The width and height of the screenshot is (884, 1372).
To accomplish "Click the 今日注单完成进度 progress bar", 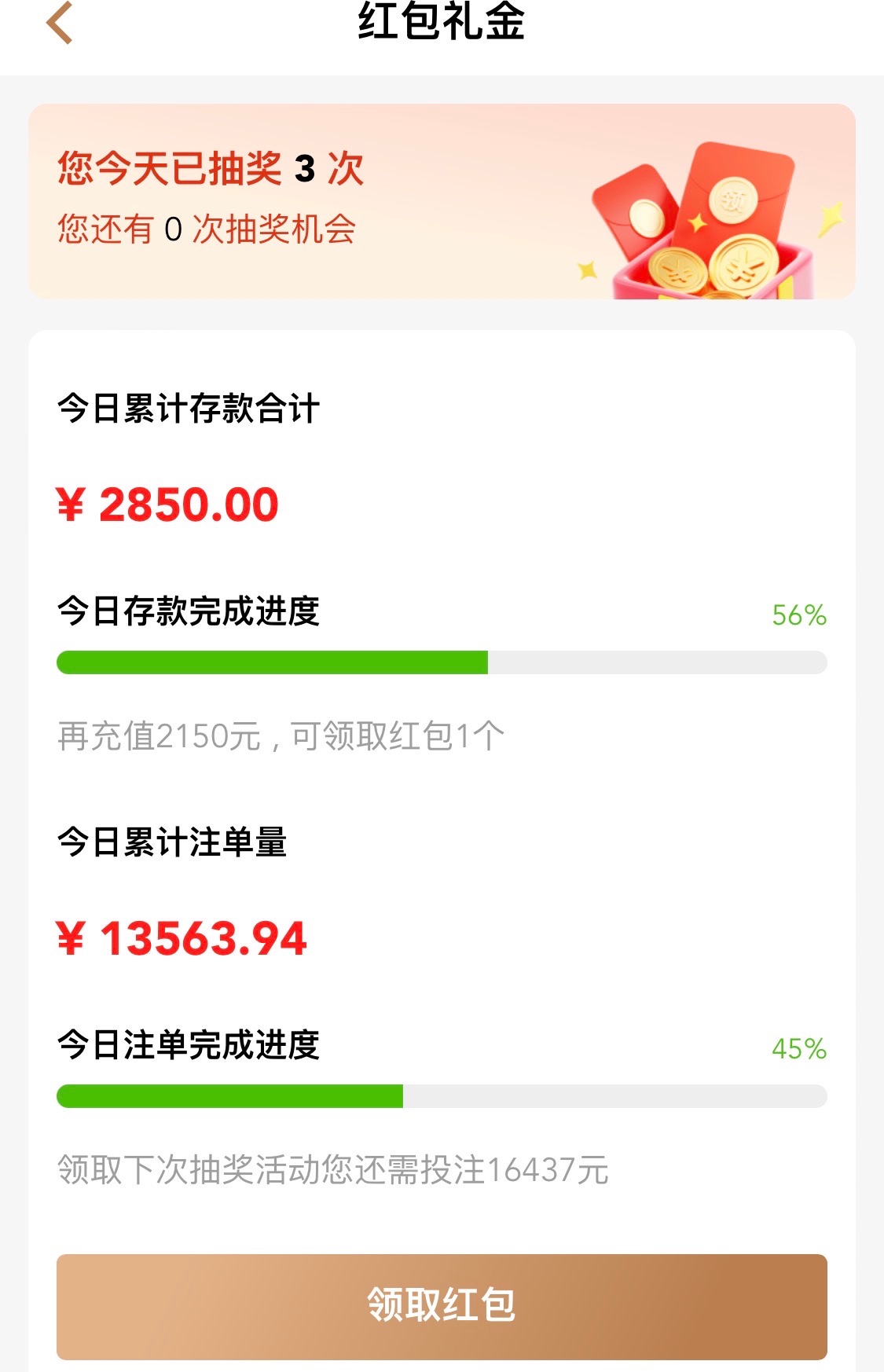I will click(x=442, y=1096).
